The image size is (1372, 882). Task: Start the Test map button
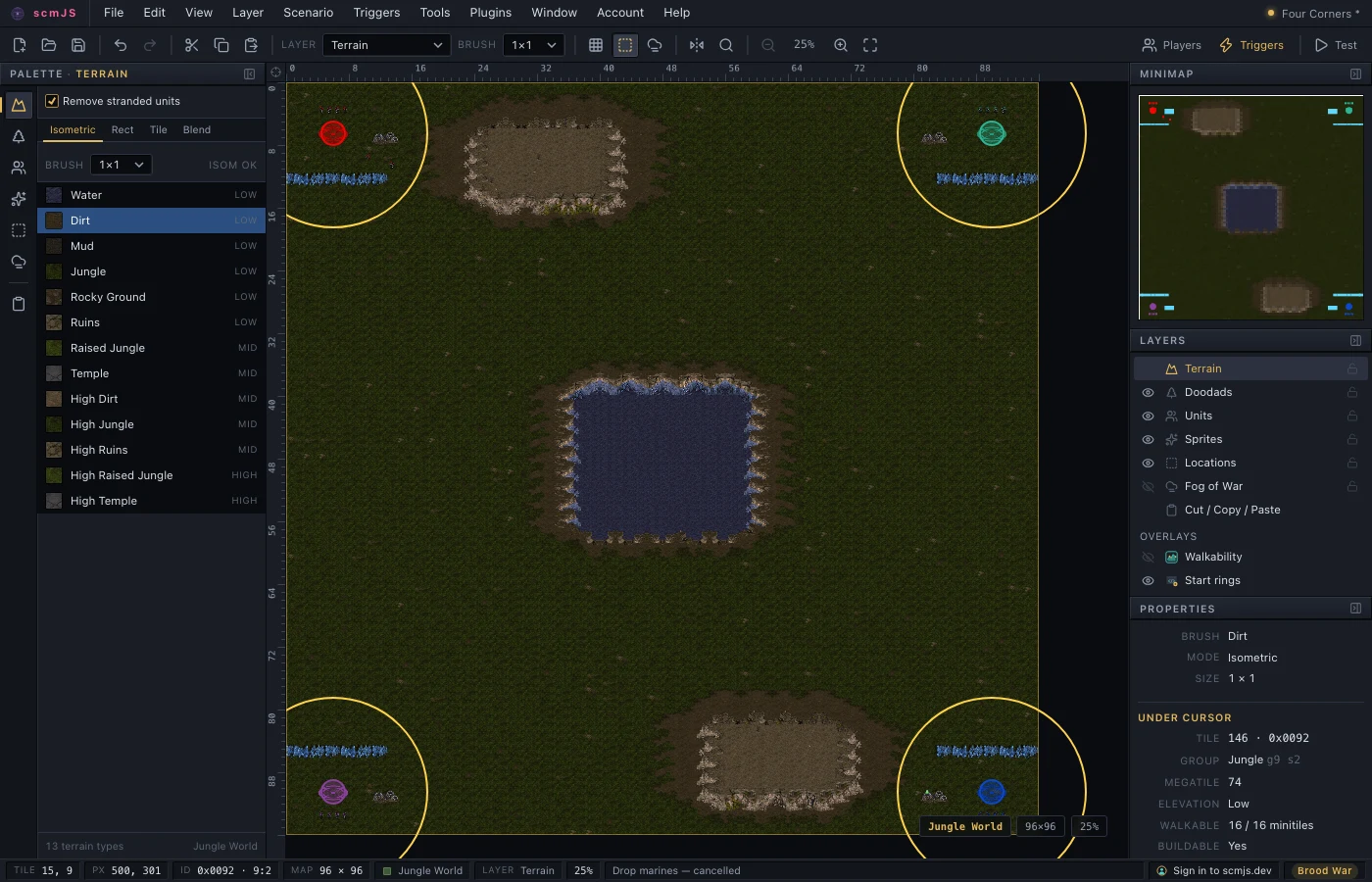tap(1336, 45)
